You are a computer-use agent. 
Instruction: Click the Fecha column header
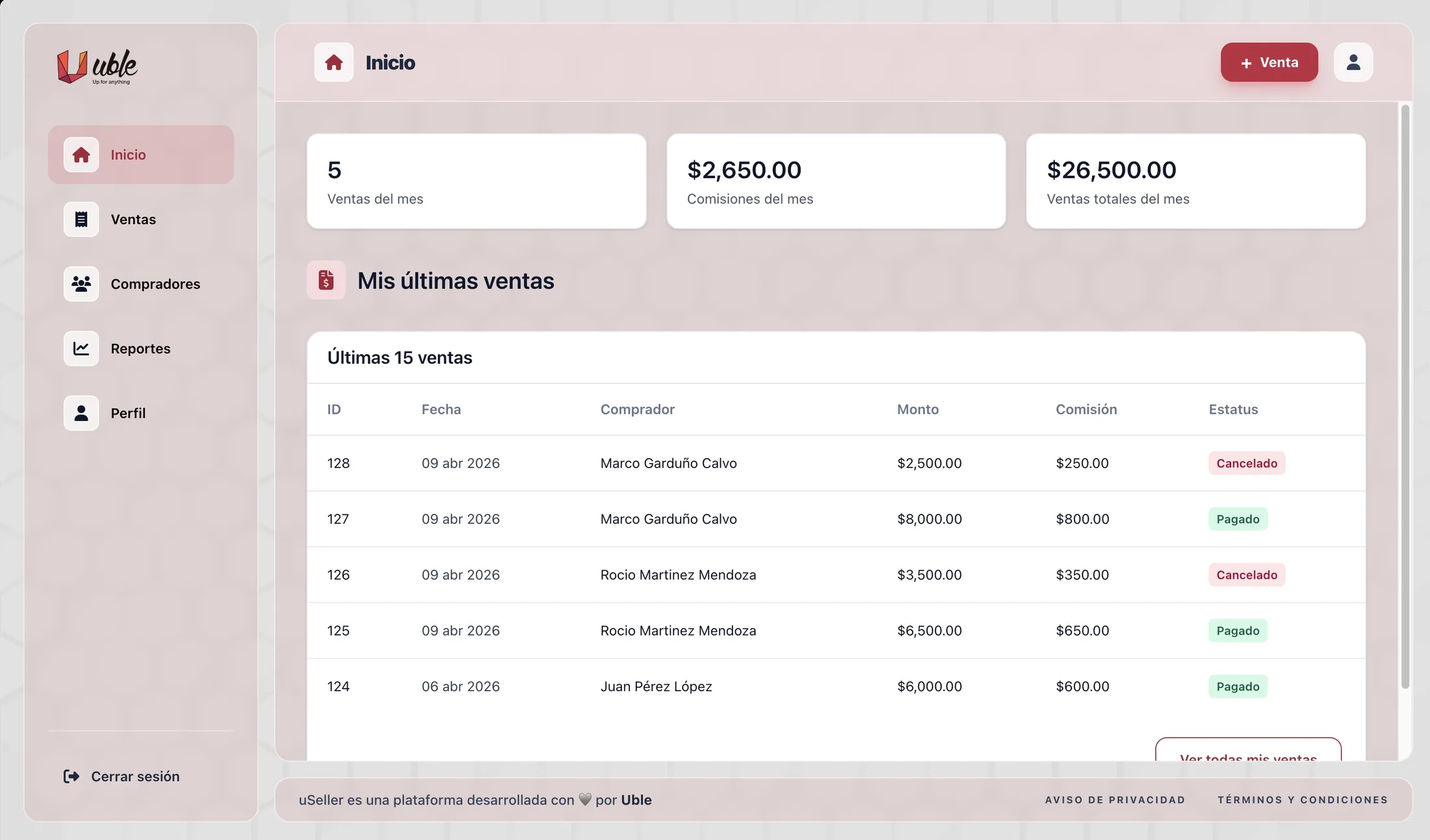tap(441, 409)
